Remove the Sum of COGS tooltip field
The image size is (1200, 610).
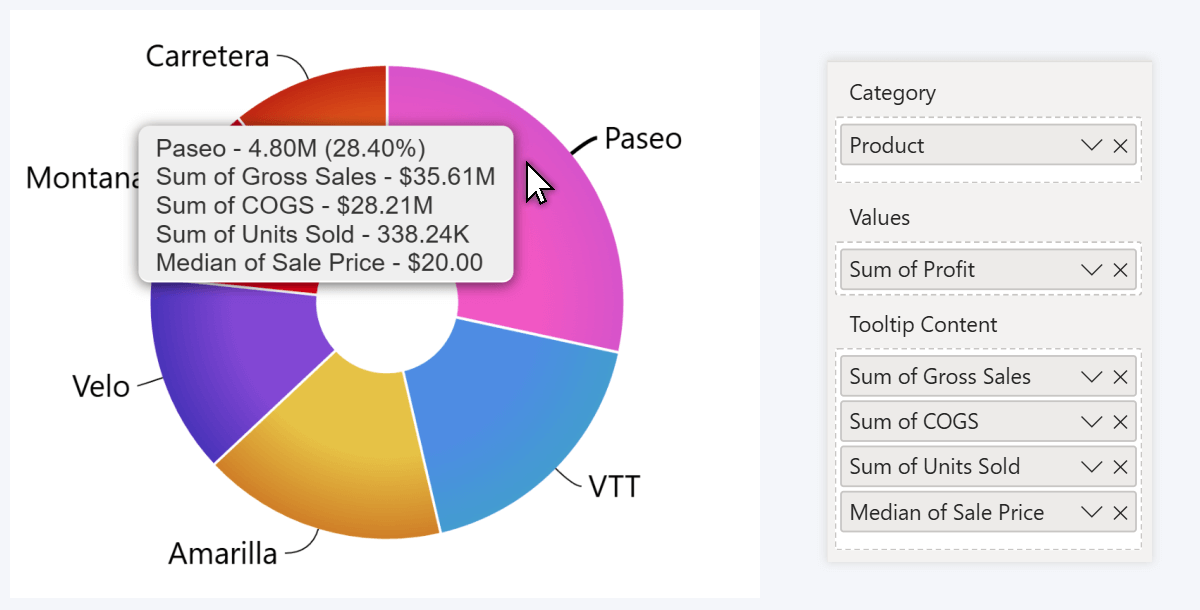pos(1120,421)
